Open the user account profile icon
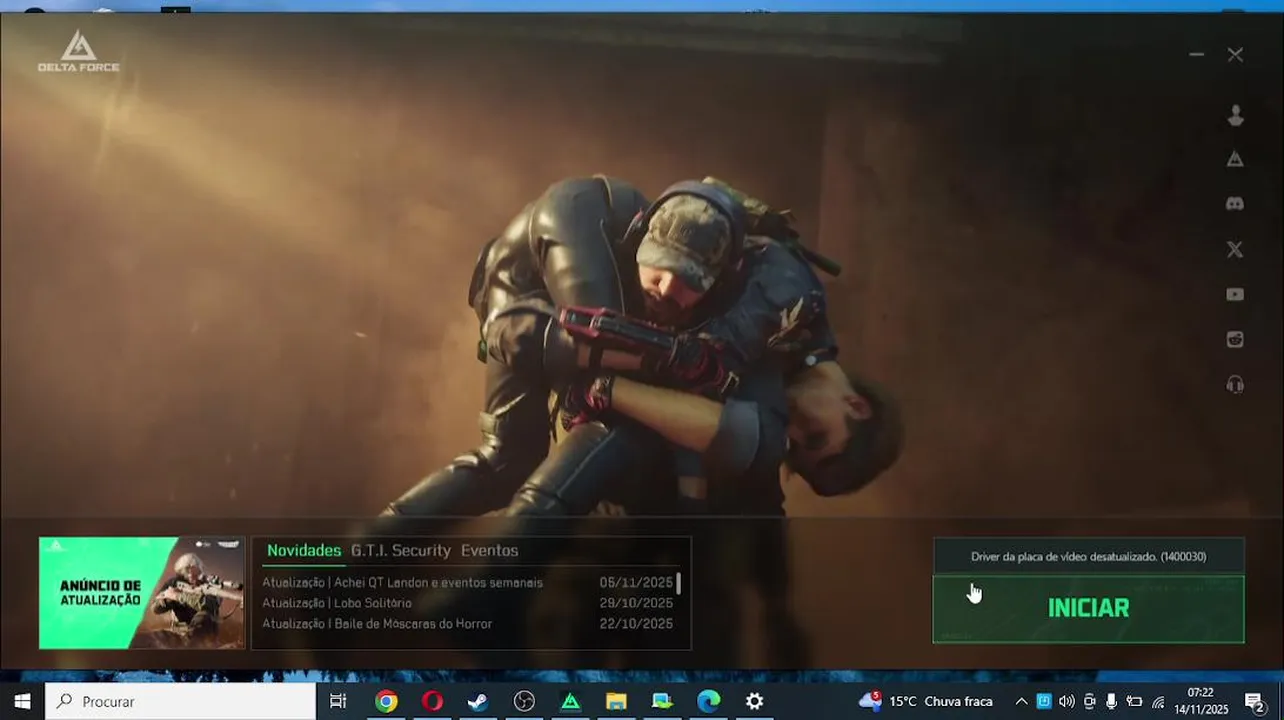The image size is (1284, 720). tap(1235, 116)
